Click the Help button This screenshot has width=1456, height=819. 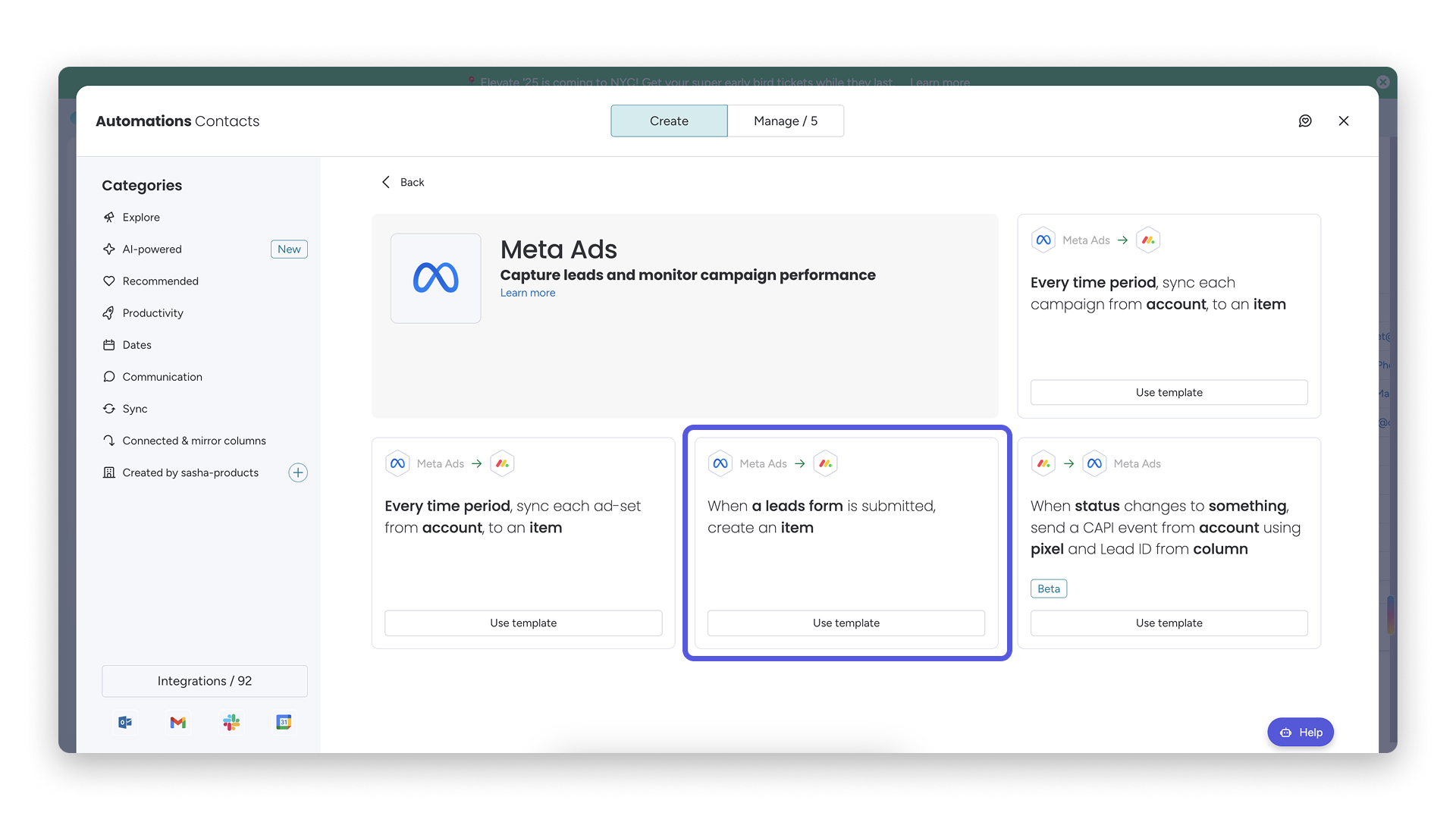(x=1301, y=732)
